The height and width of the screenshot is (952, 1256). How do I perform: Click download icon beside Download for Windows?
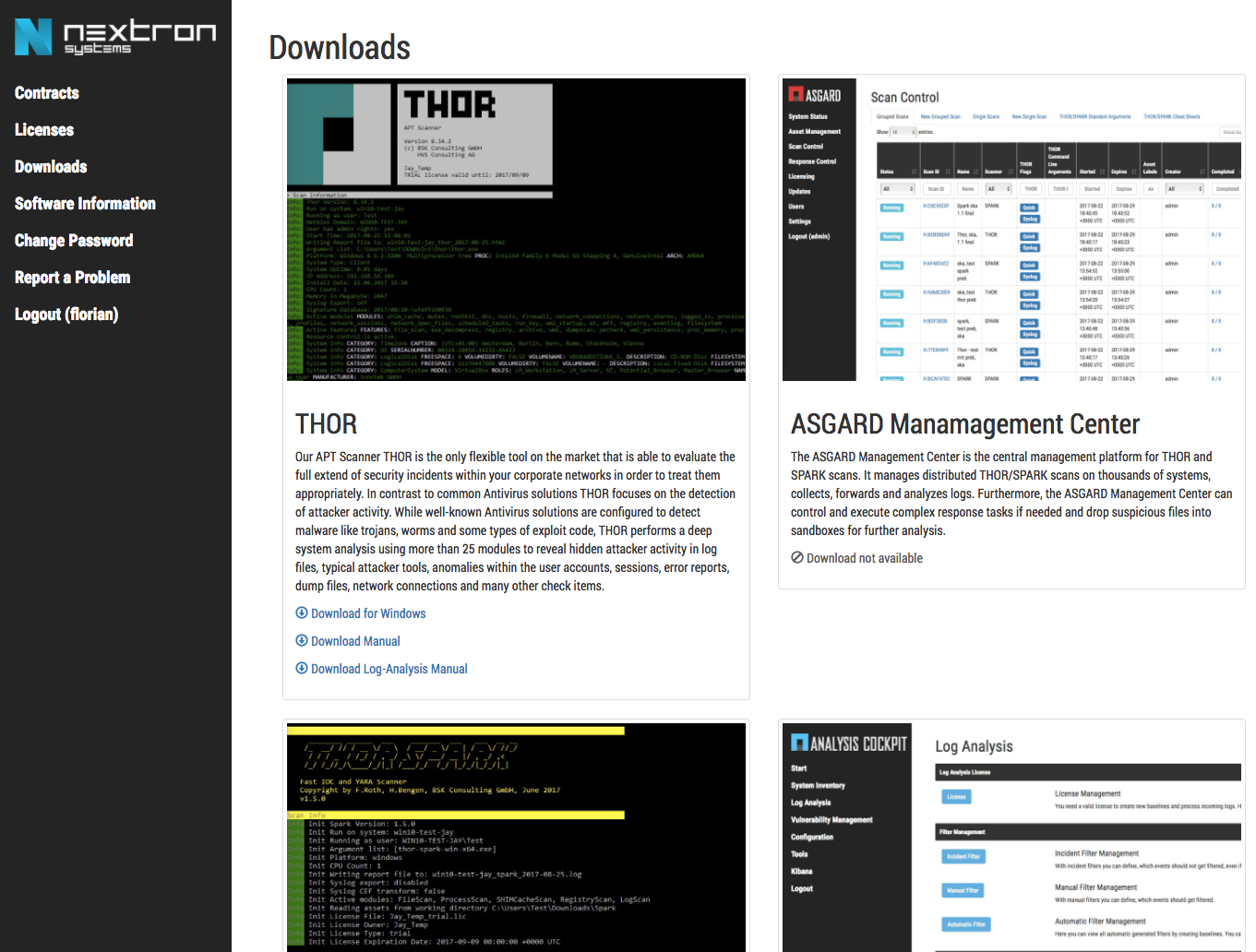click(301, 613)
